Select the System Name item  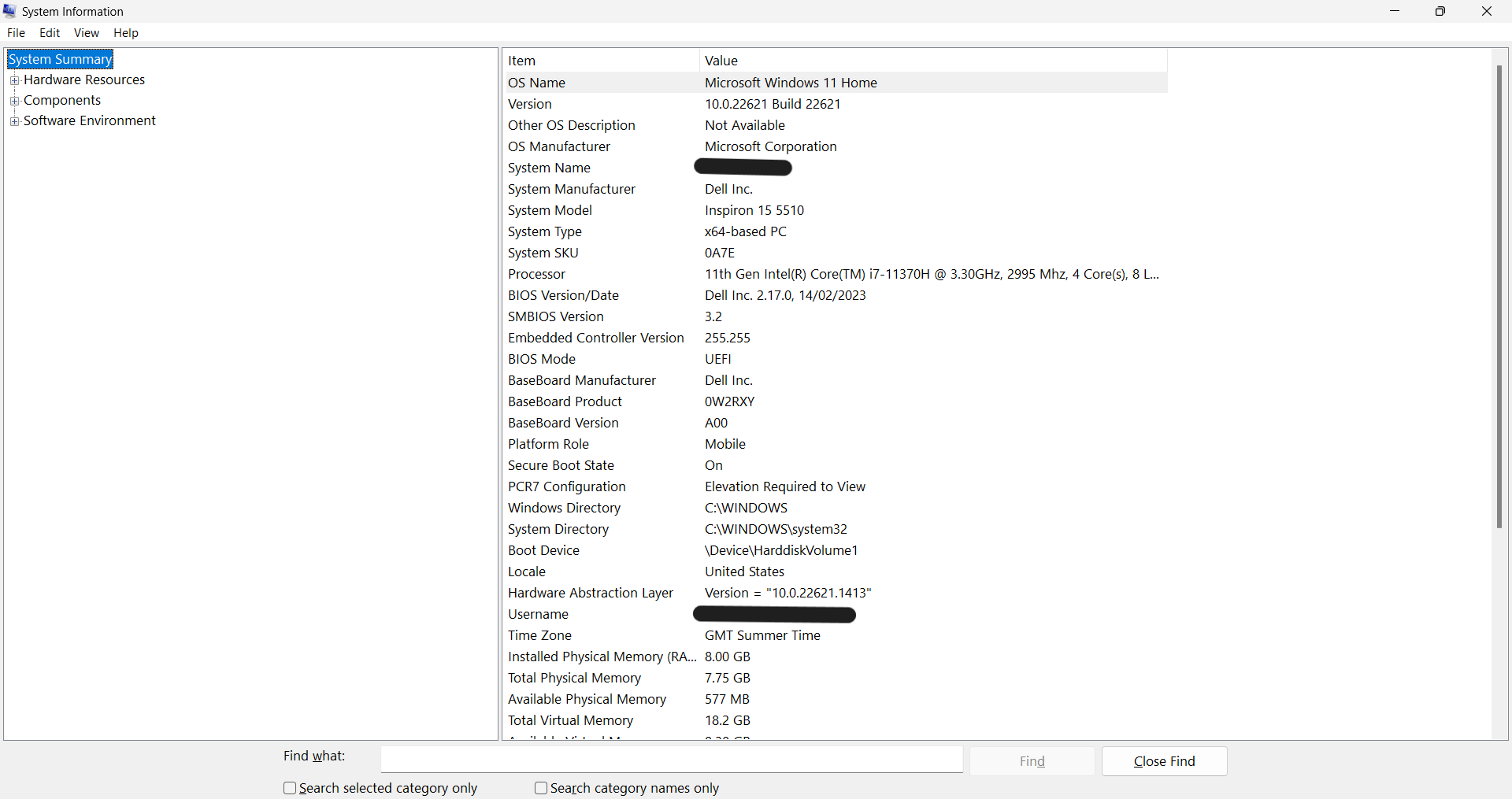pyautogui.click(x=549, y=168)
